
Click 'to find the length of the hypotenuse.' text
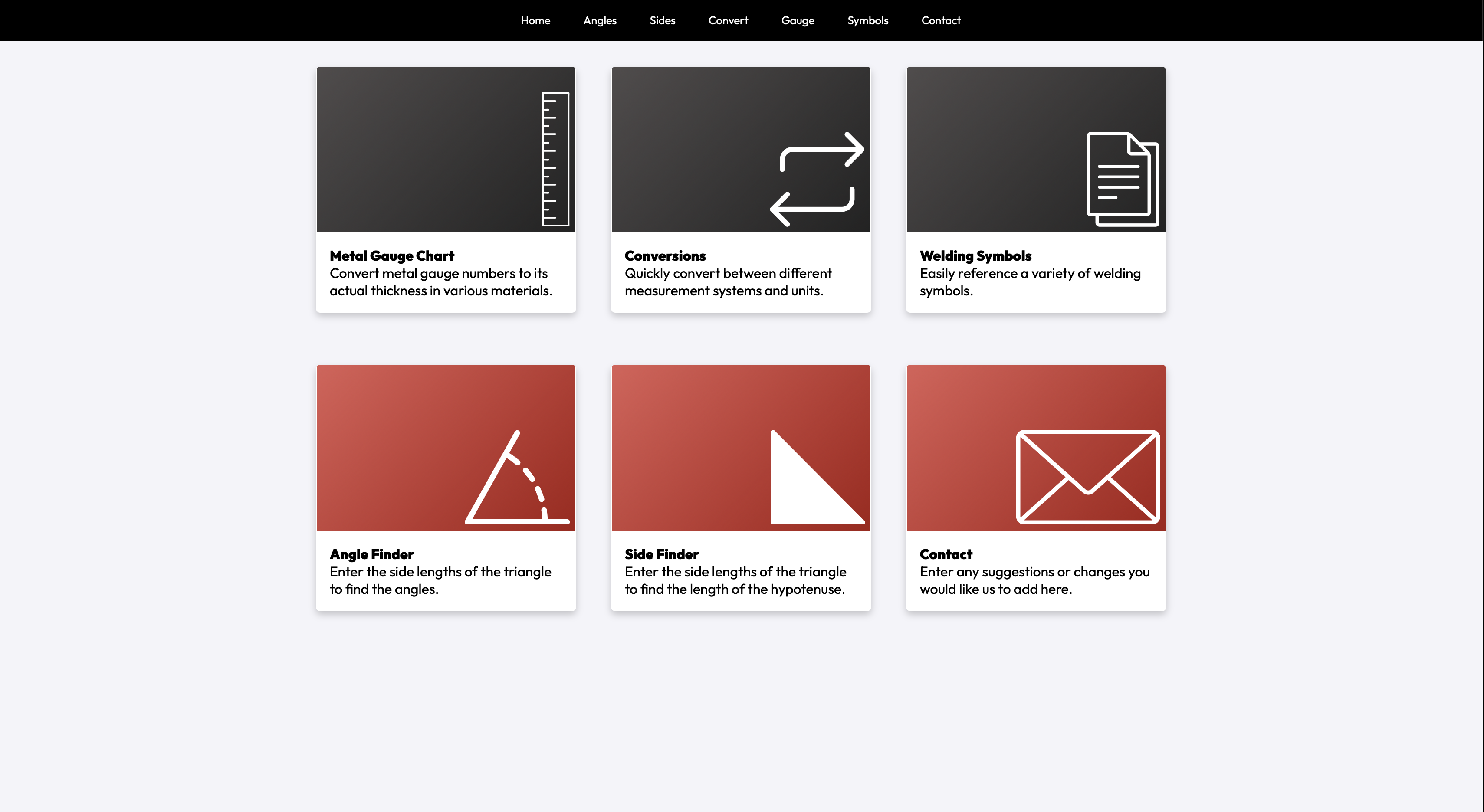point(735,589)
